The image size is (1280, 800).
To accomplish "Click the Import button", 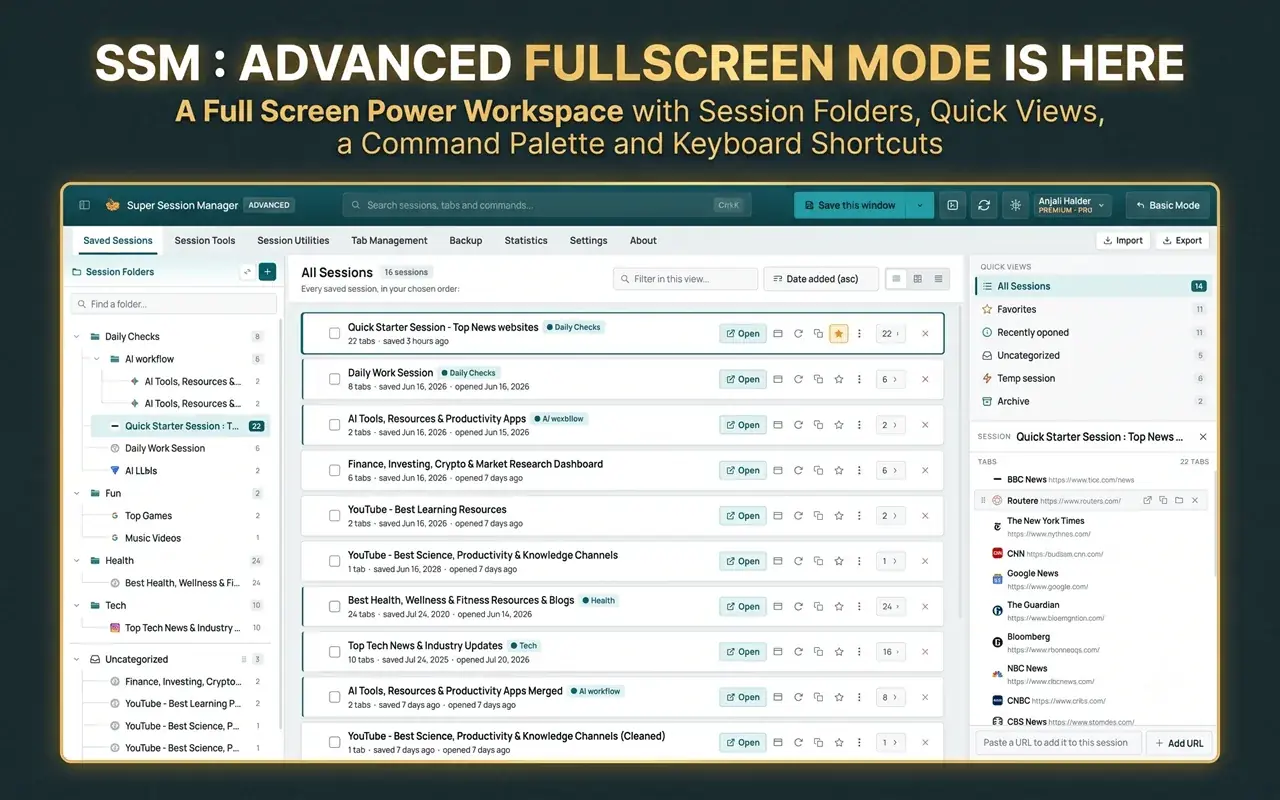I will click(x=1123, y=240).
